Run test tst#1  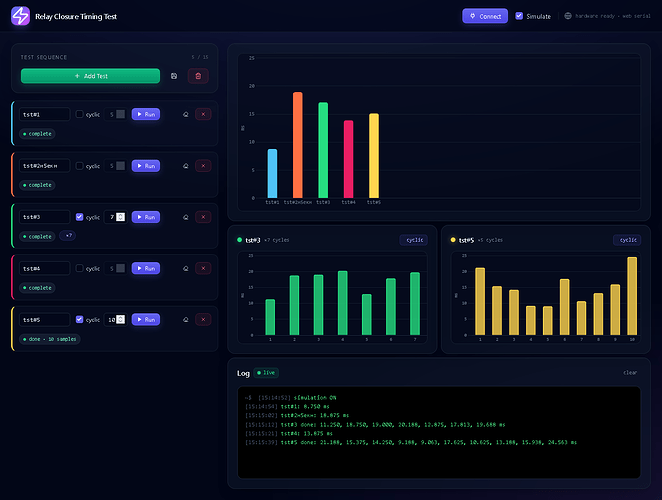(x=146, y=114)
